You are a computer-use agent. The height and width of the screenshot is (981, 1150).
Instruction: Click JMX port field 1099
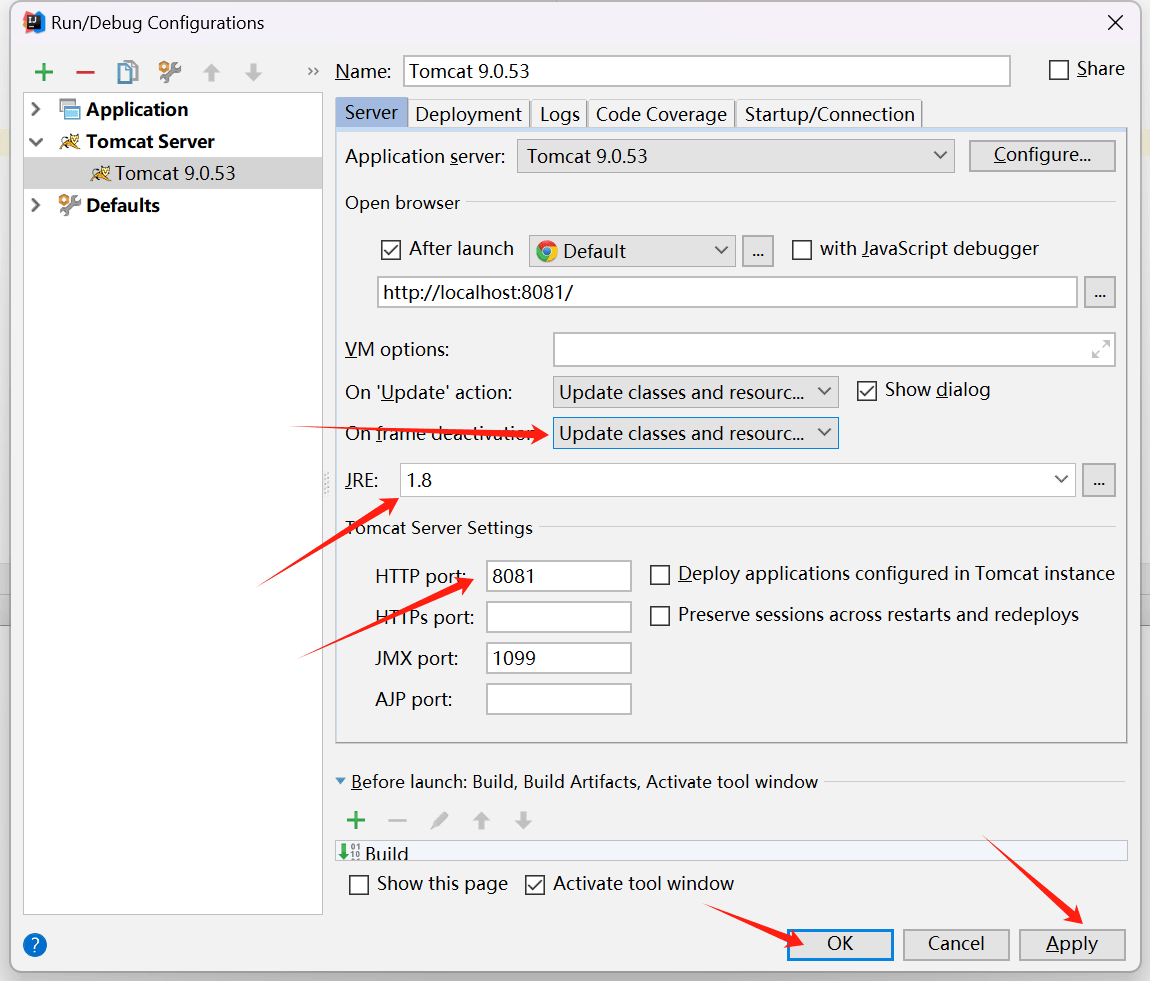[558, 658]
